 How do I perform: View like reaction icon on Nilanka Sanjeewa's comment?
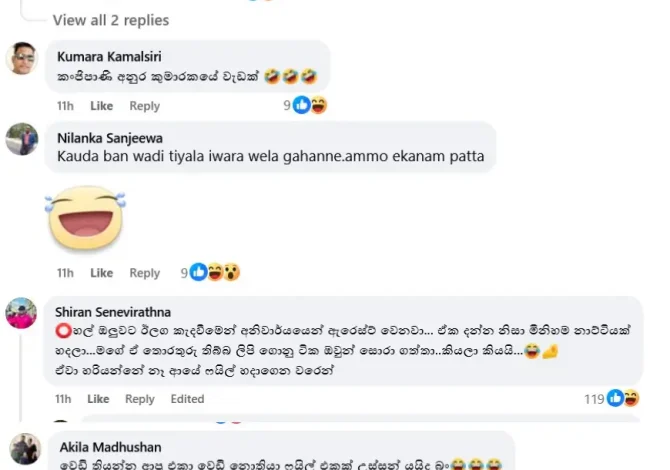tap(198, 272)
